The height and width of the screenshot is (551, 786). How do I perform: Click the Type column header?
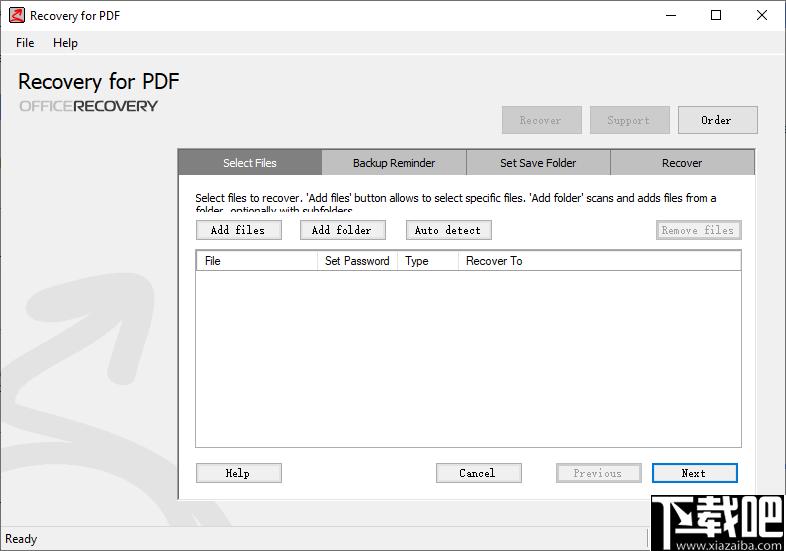(428, 261)
